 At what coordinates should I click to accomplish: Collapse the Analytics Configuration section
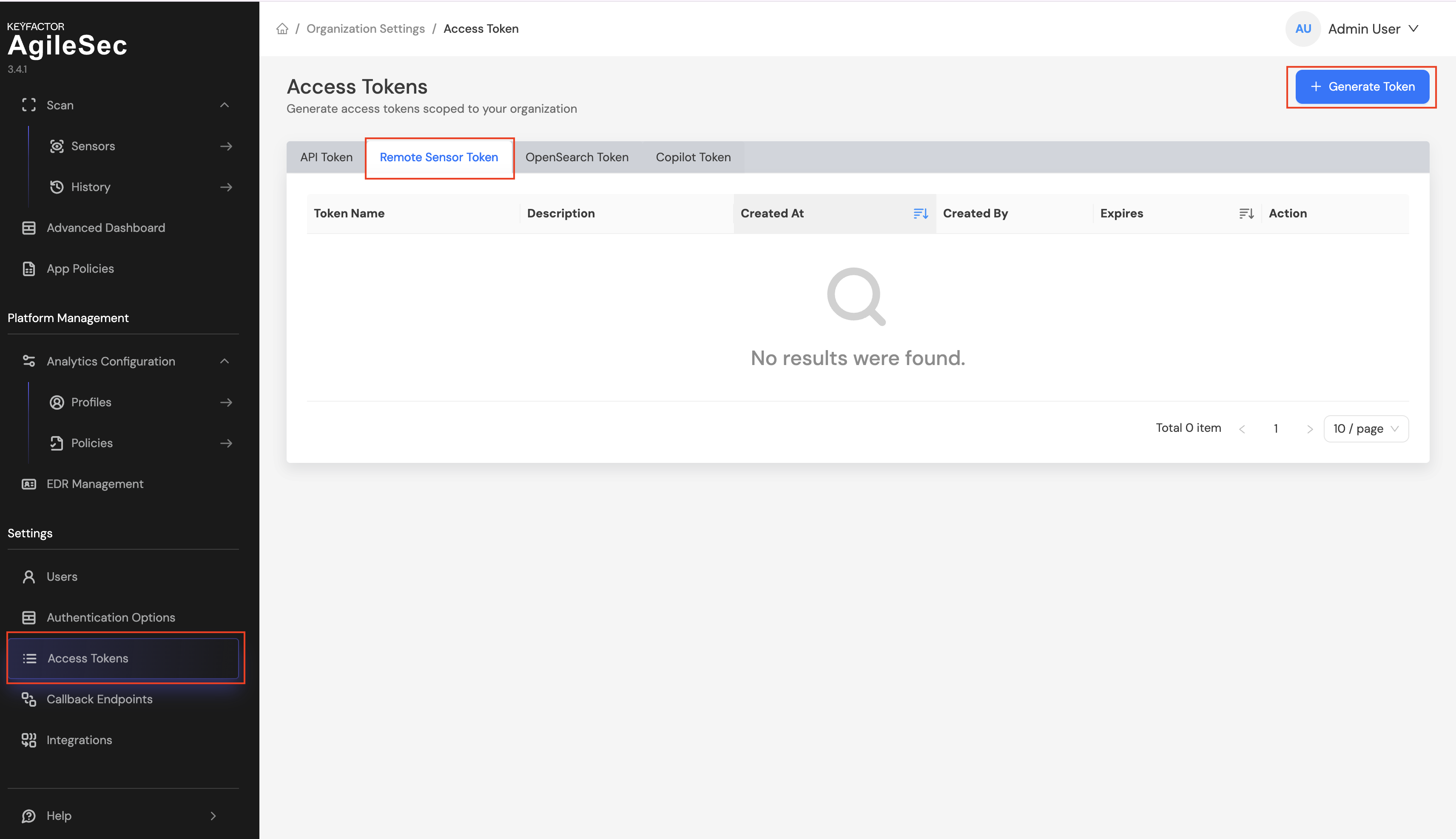pyautogui.click(x=225, y=361)
